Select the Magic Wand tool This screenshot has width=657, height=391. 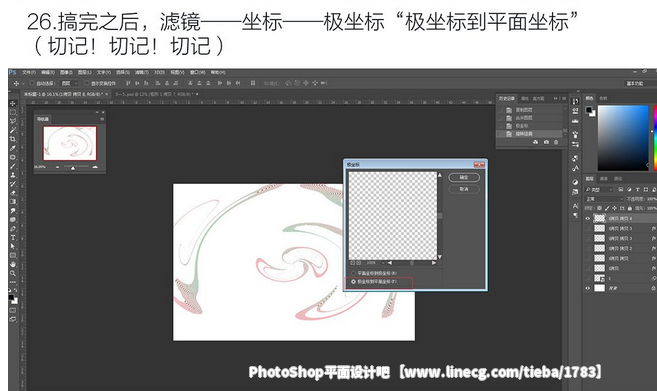point(13,130)
